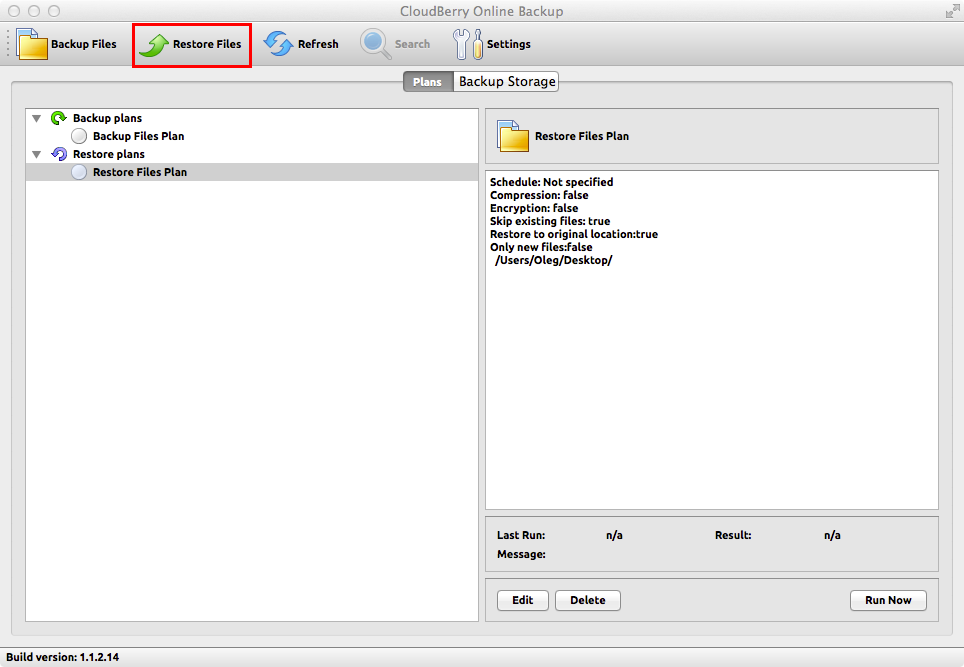Click the green Backup plans cycle icon
Image resolution: width=964 pixels, height=667 pixels.
pyautogui.click(x=58, y=117)
